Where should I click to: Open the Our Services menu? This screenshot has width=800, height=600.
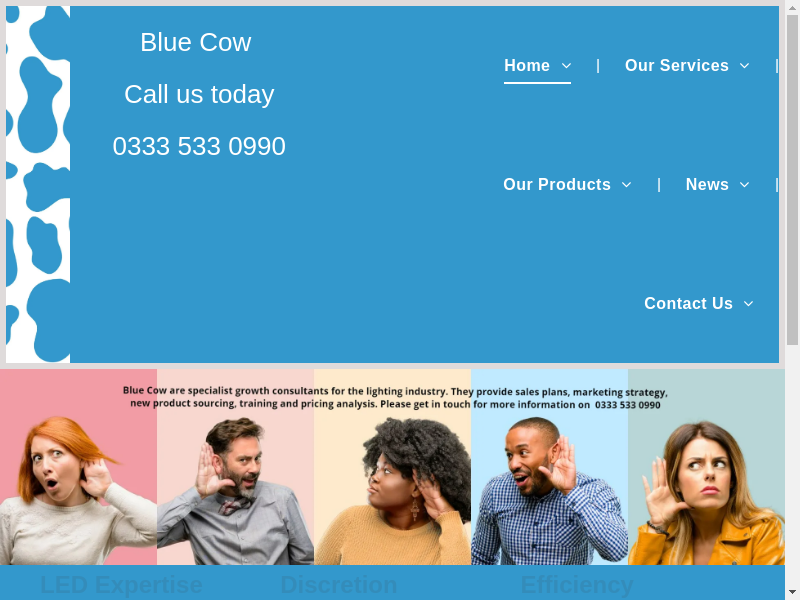pos(677,65)
